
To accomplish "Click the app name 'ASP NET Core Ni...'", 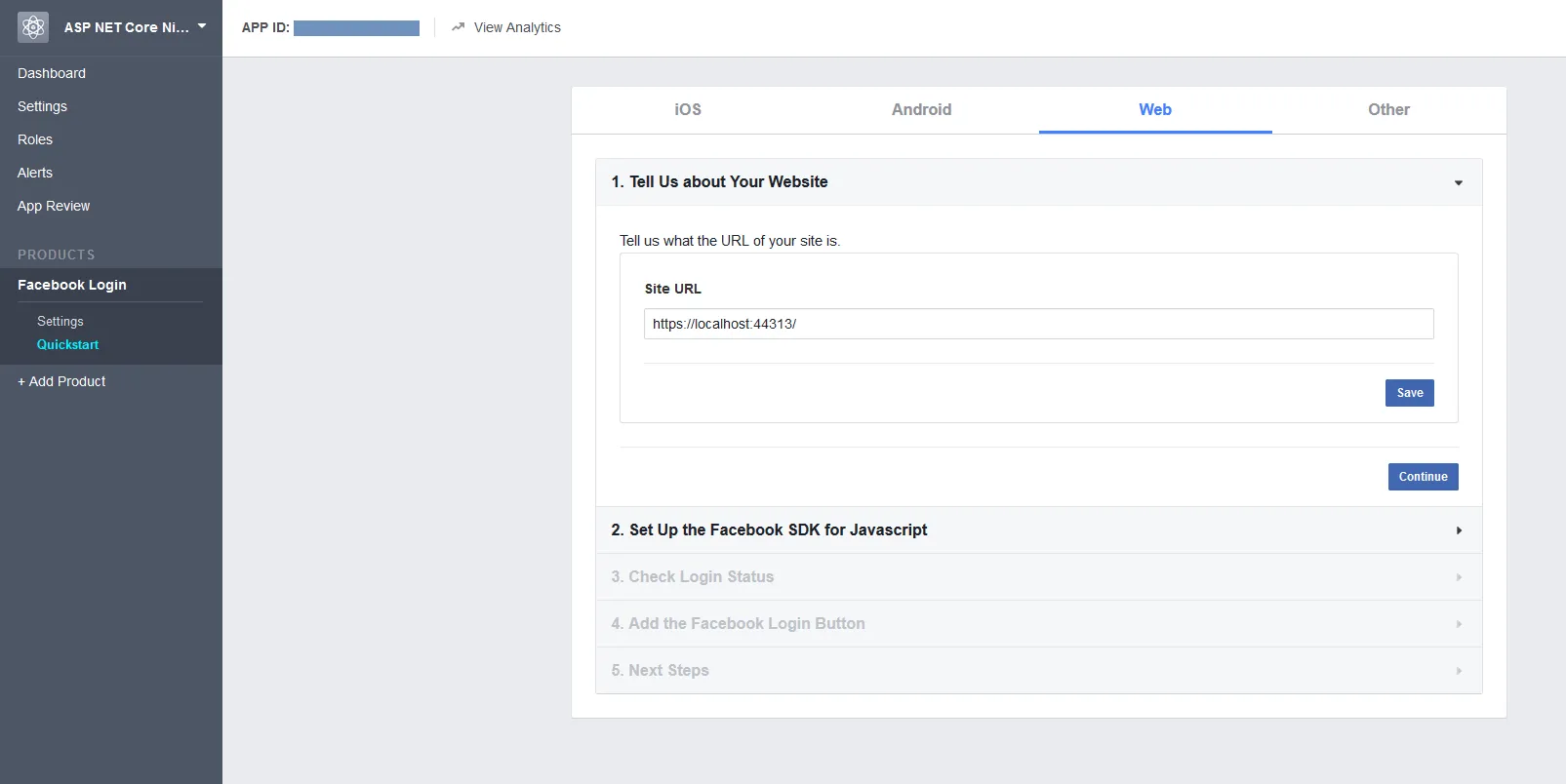I will 127,27.
